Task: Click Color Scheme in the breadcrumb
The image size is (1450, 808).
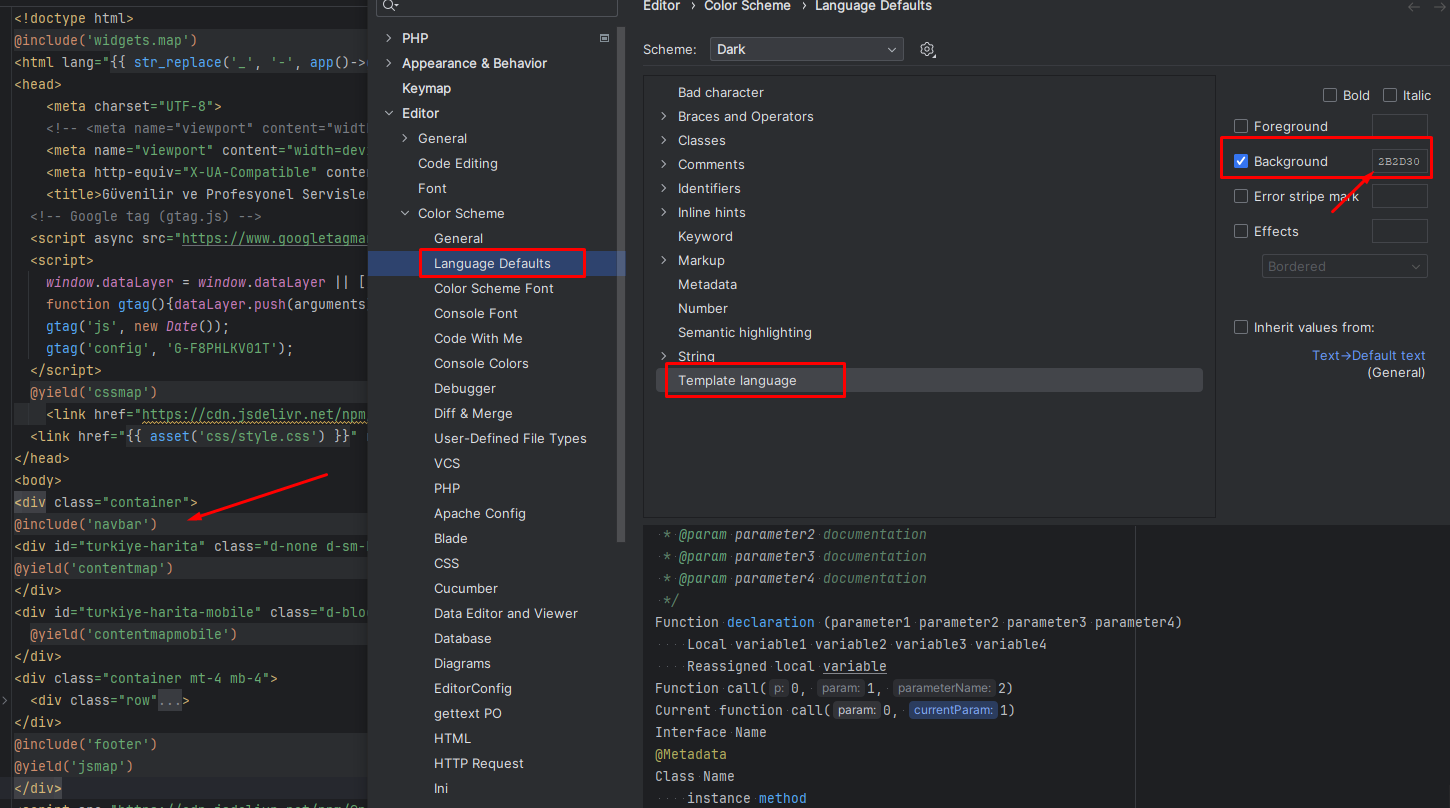Action: coord(747,6)
